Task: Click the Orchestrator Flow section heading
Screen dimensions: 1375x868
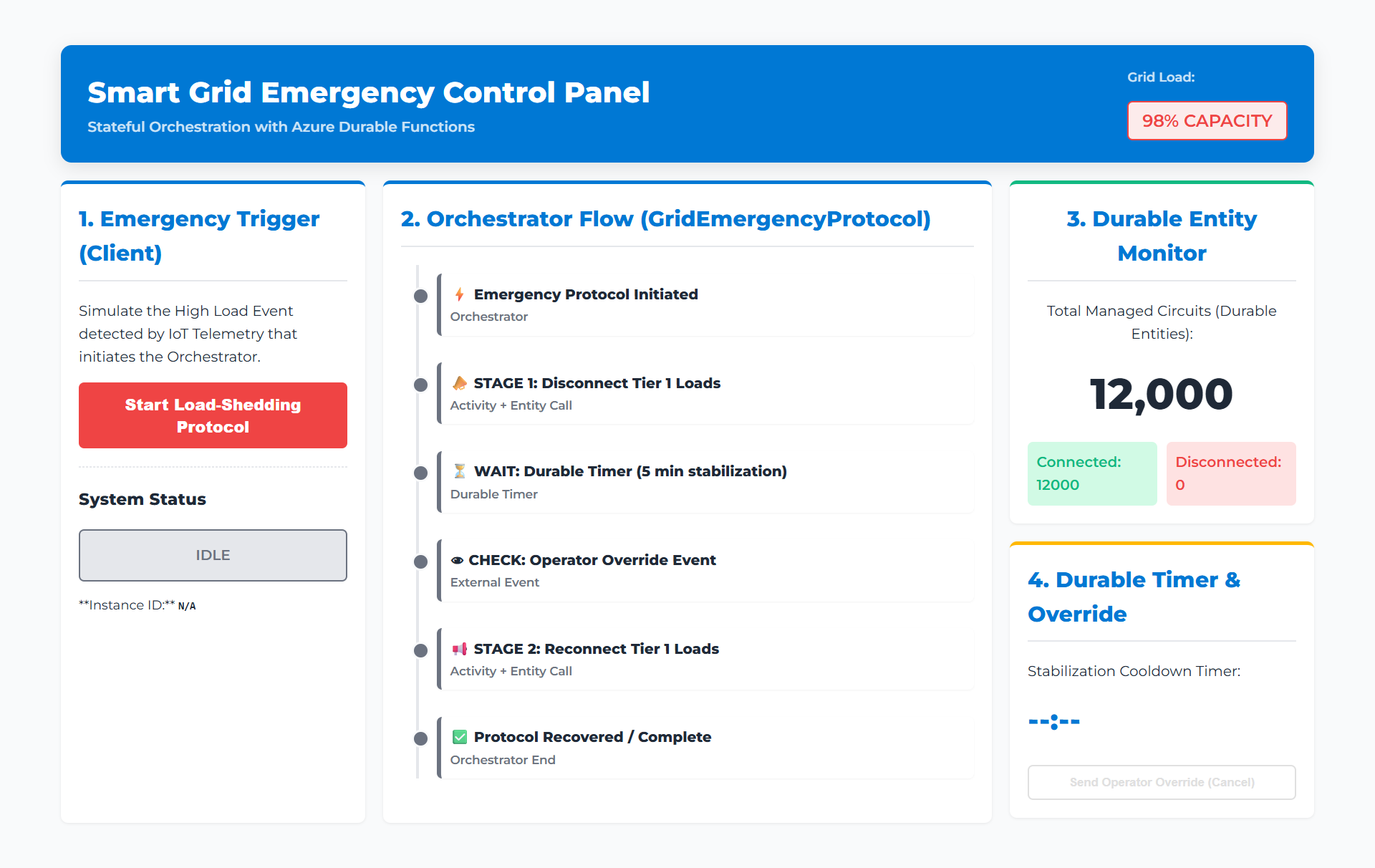Action: pyautogui.click(x=665, y=218)
